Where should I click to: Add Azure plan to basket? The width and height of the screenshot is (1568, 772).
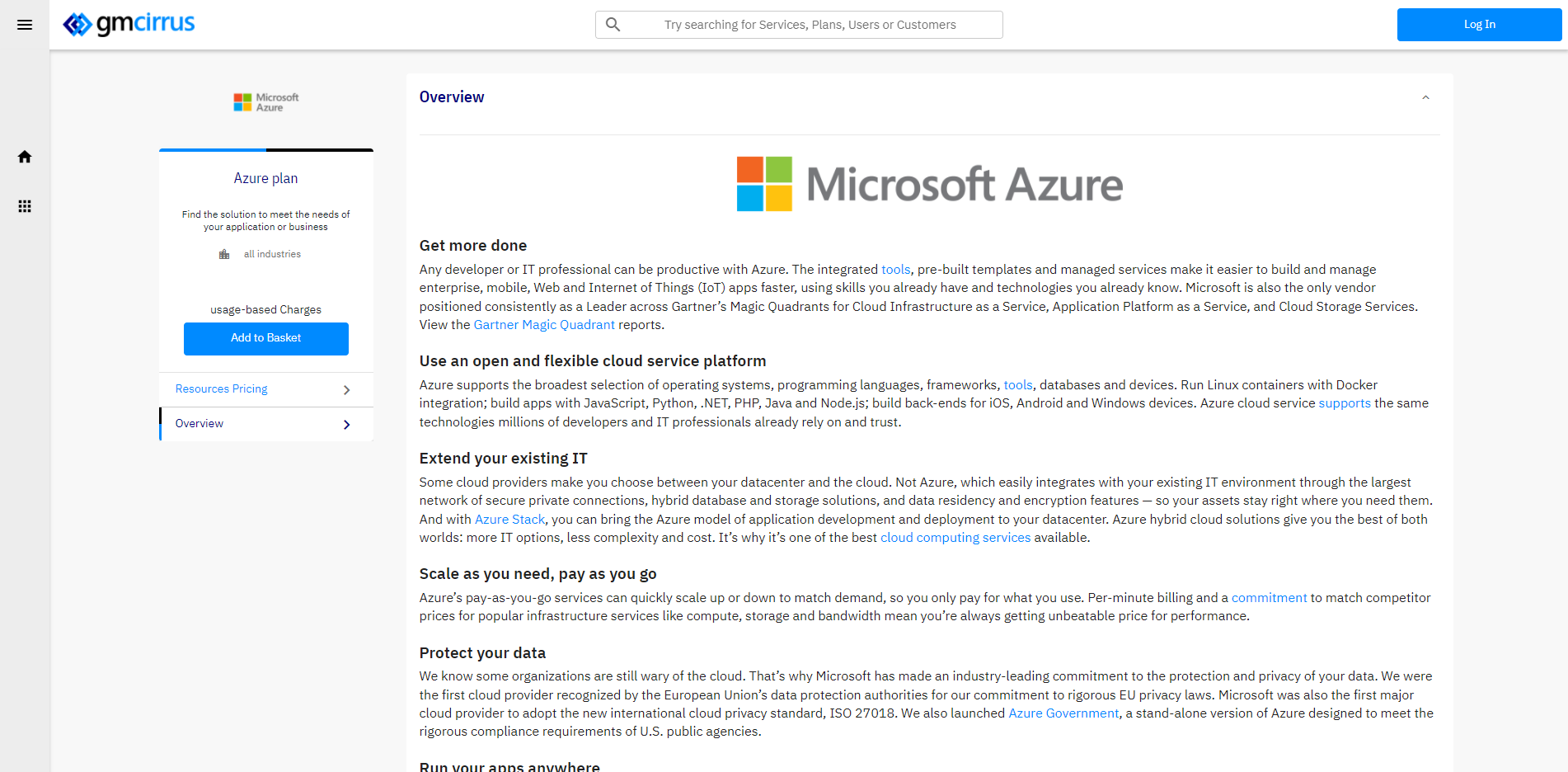coord(265,338)
